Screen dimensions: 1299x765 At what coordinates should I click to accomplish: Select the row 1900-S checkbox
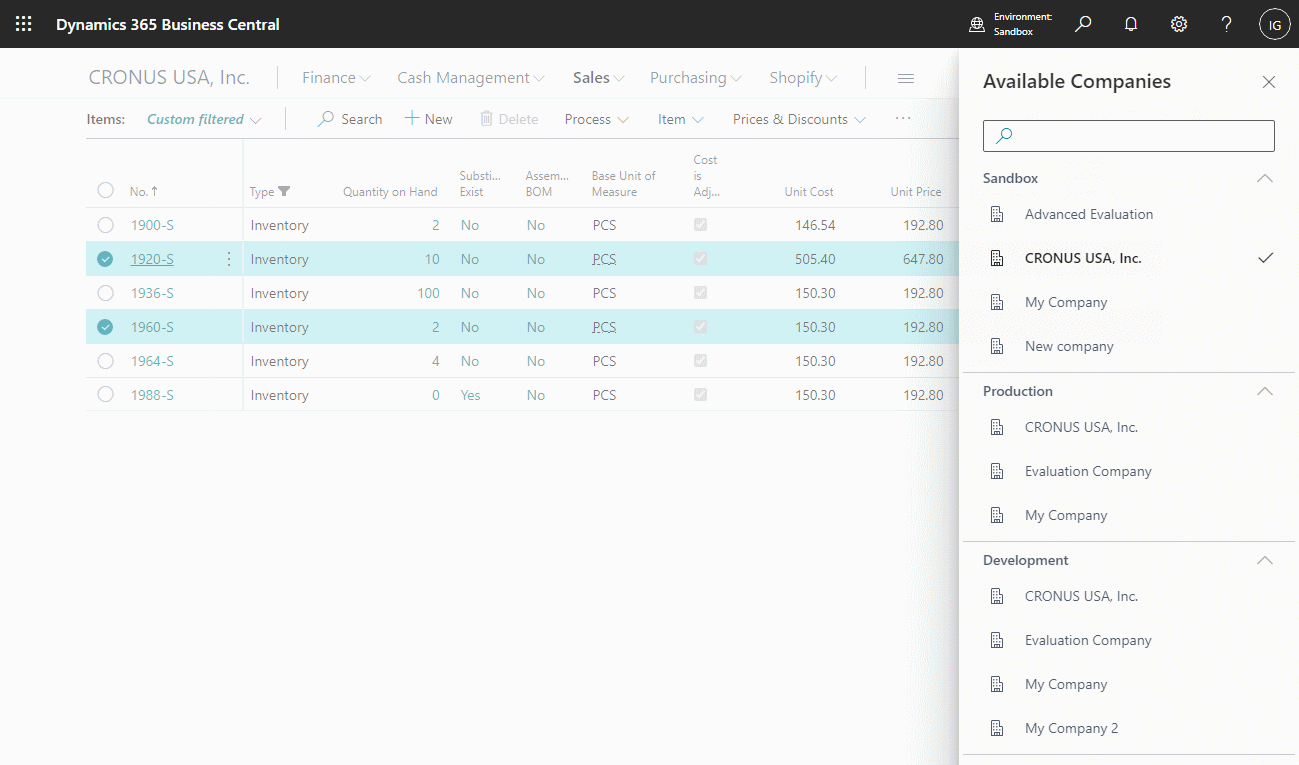coord(105,225)
